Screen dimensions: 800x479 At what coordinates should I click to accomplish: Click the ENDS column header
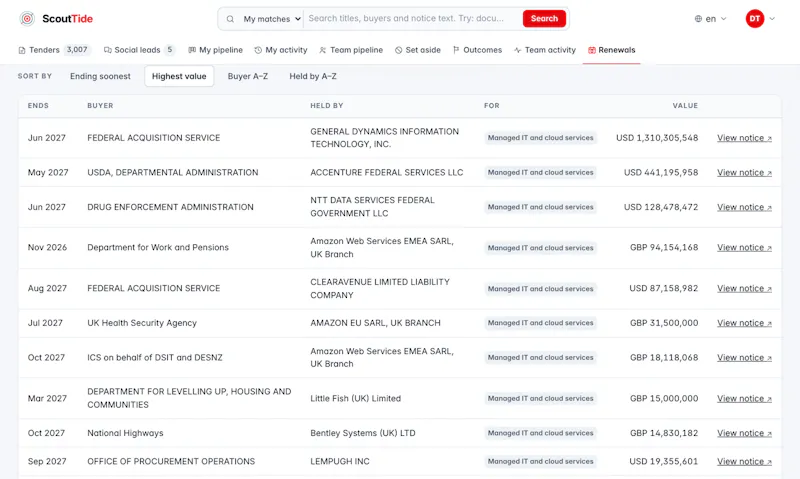pos(38,106)
